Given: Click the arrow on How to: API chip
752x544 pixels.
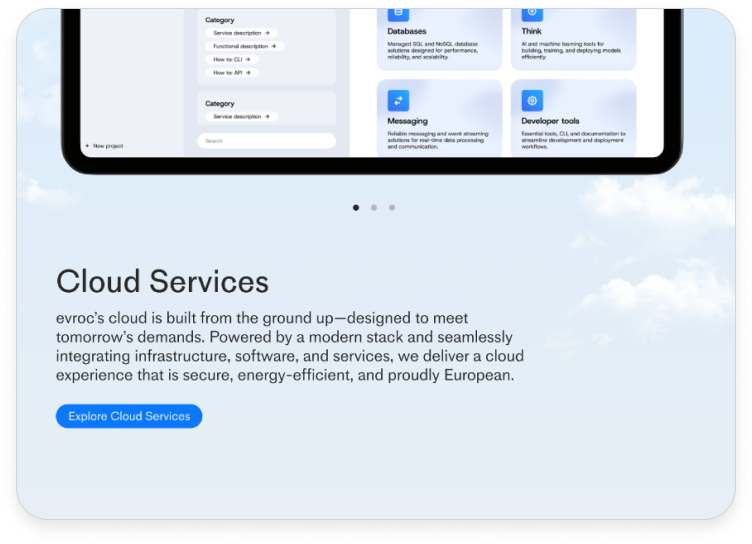Looking at the screenshot, I should pos(248,73).
